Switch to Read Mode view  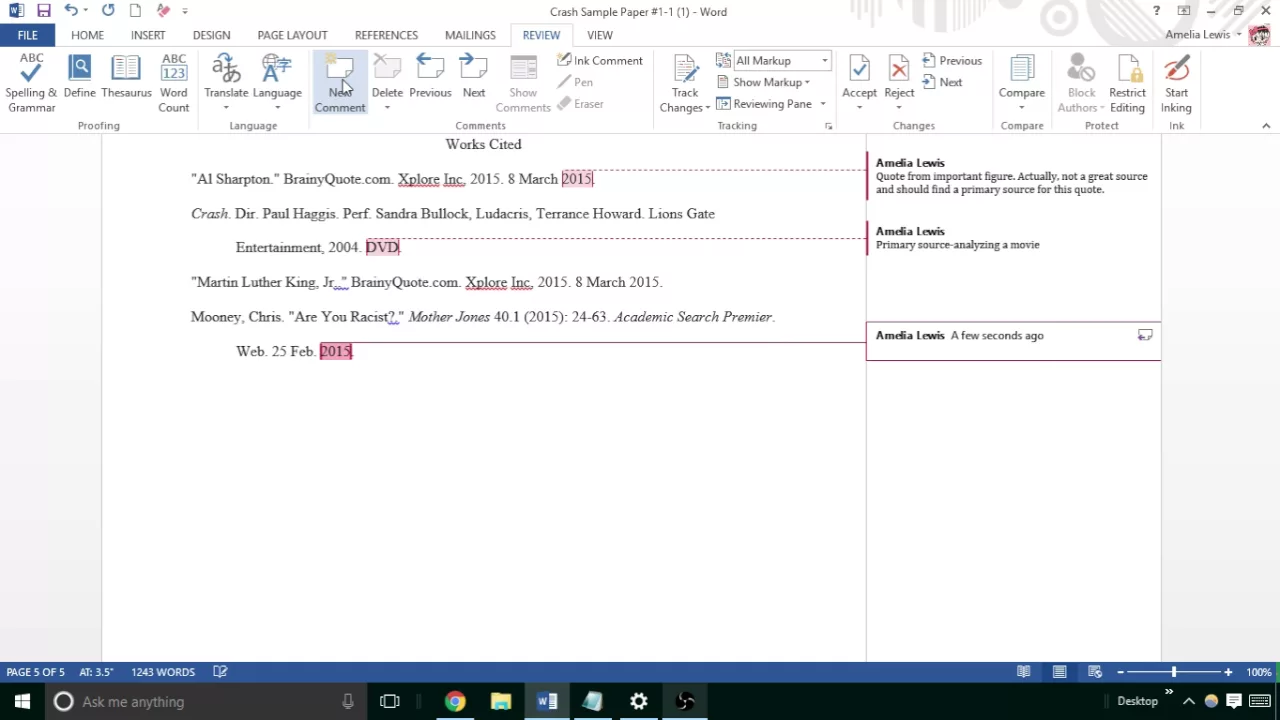(x=1024, y=672)
